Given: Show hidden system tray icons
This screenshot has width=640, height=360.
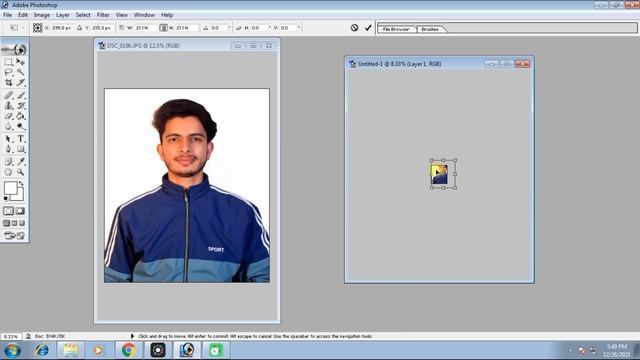Looking at the screenshot, I should pos(570,350).
